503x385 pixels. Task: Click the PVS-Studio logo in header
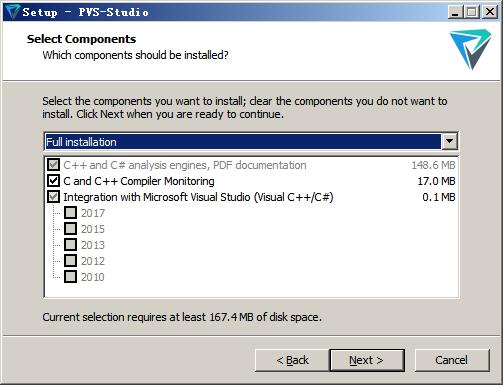(x=471, y=49)
